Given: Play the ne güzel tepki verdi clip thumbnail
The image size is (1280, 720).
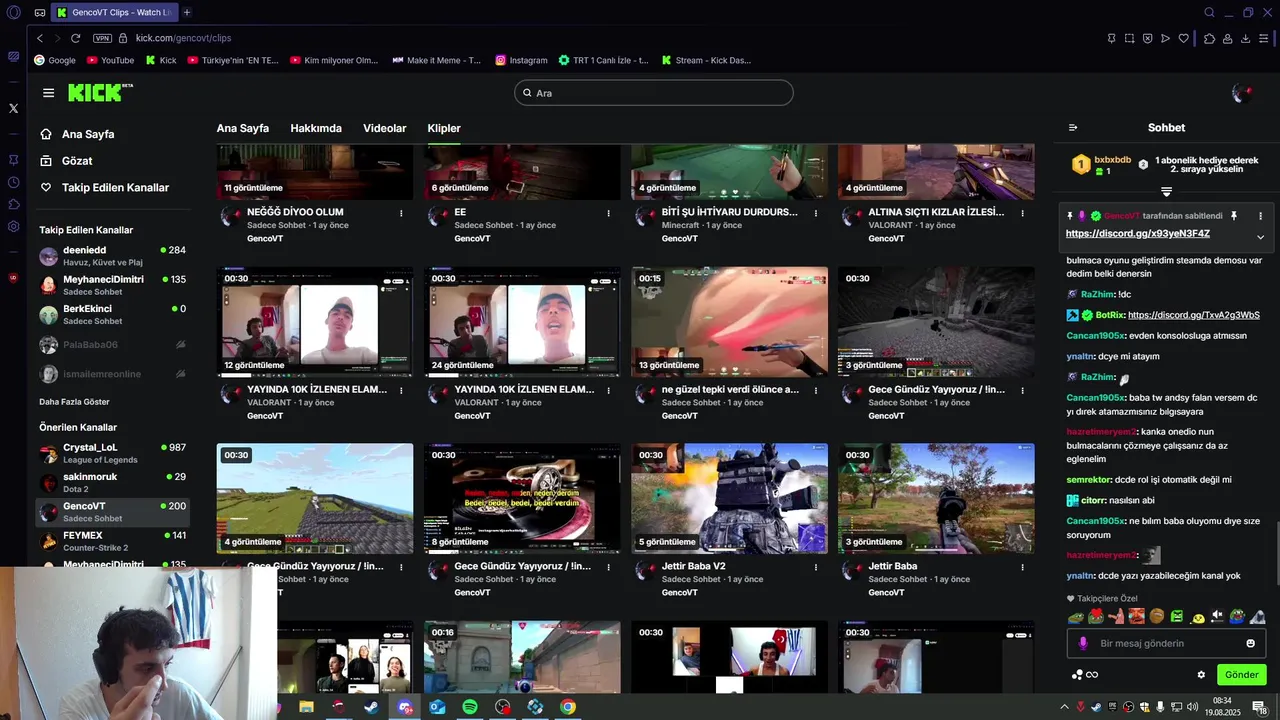Looking at the screenshot, I should [729, 321].
